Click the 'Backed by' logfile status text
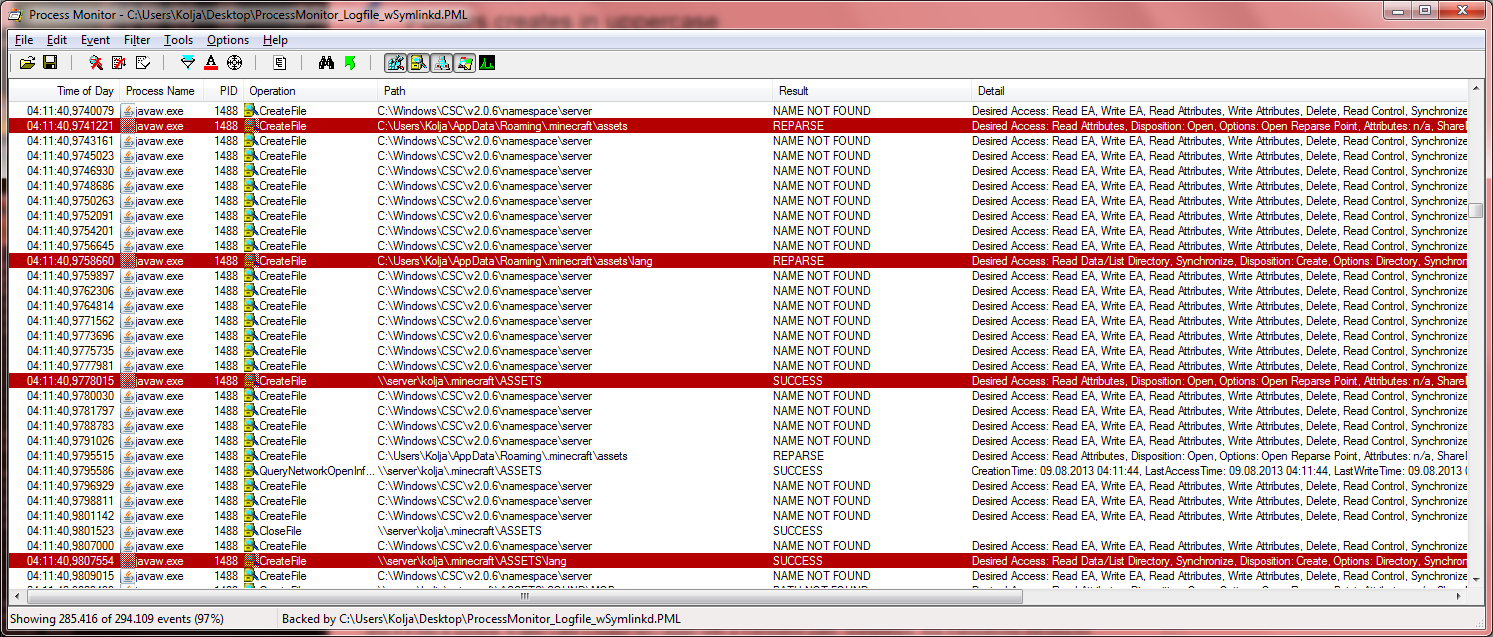Image resolution: width=1493 pixels, height=637 pixels. 481,619
